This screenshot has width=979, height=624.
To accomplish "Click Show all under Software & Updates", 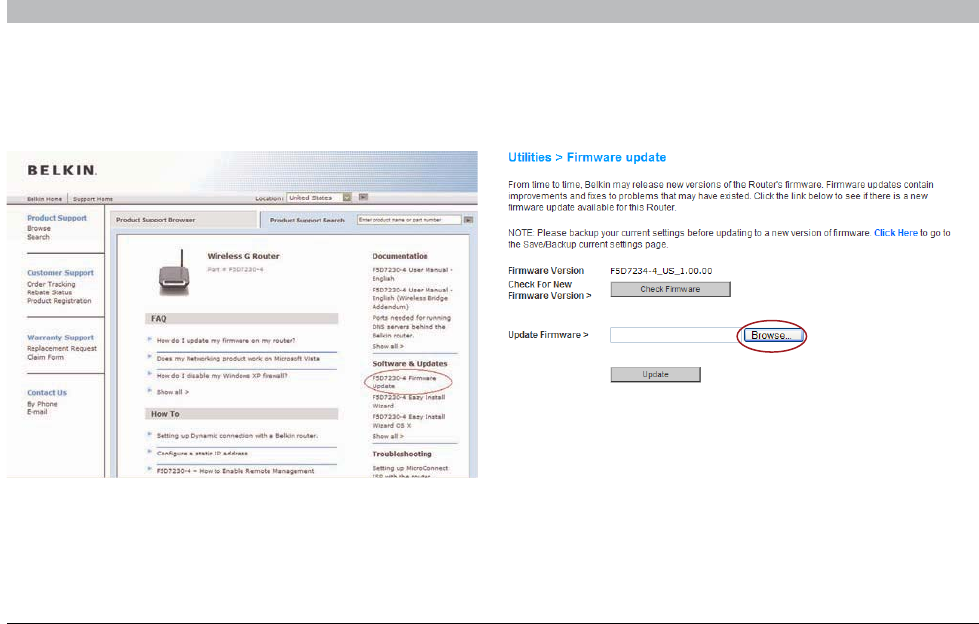I will (x=388, y=436).
